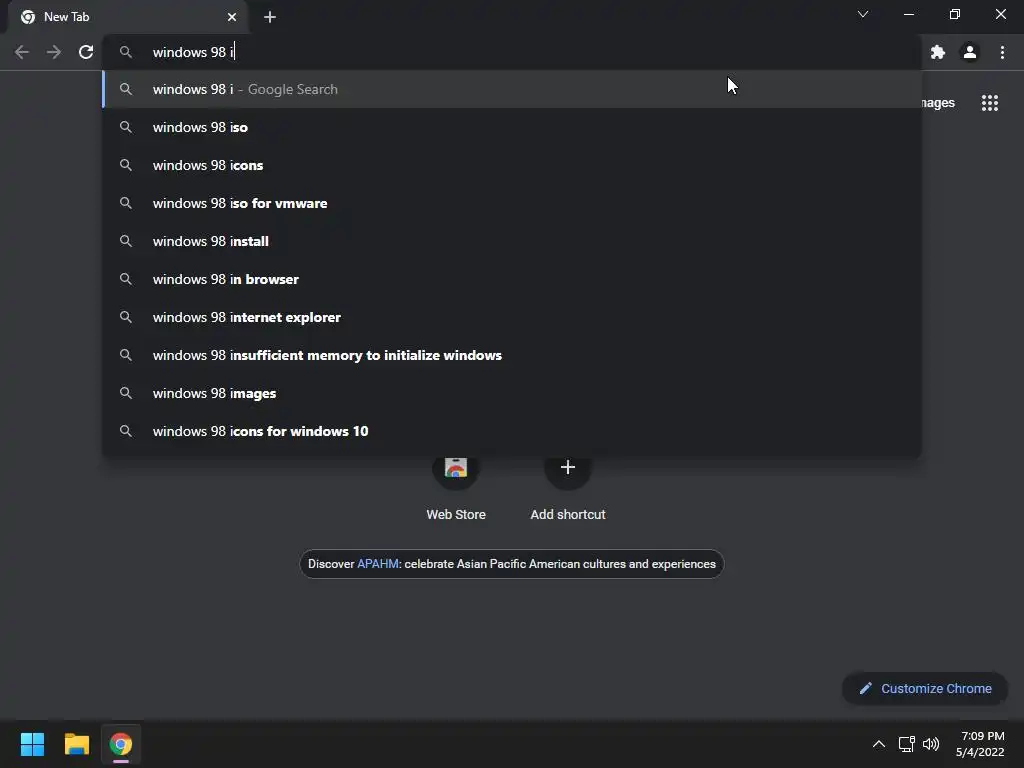Image resolution: width=1024 pixels, height=768 pixels.
Task: Open the clock showing 7:09 PM
Action: click(980, 744)
